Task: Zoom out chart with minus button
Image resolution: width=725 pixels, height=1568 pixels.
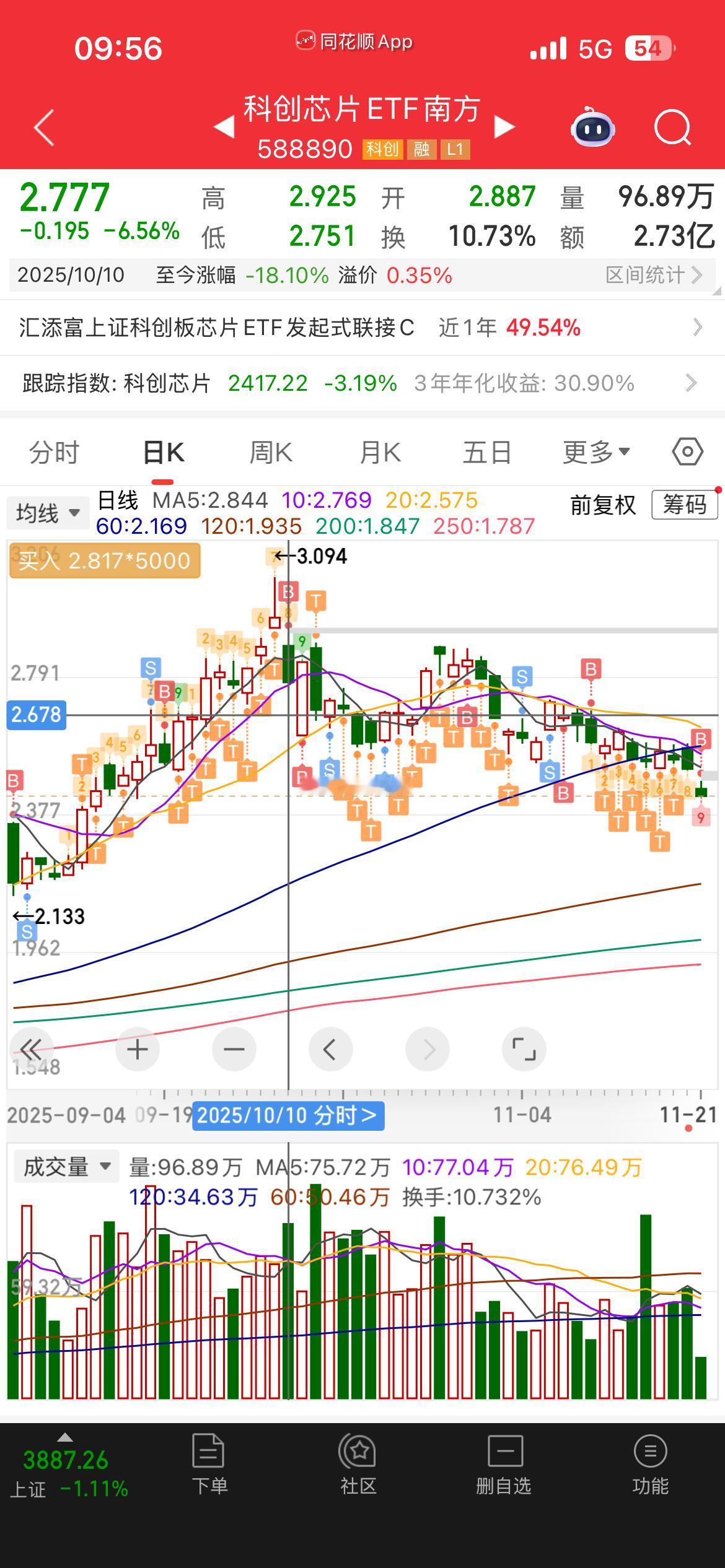Action: click(x=234, y=1049)
